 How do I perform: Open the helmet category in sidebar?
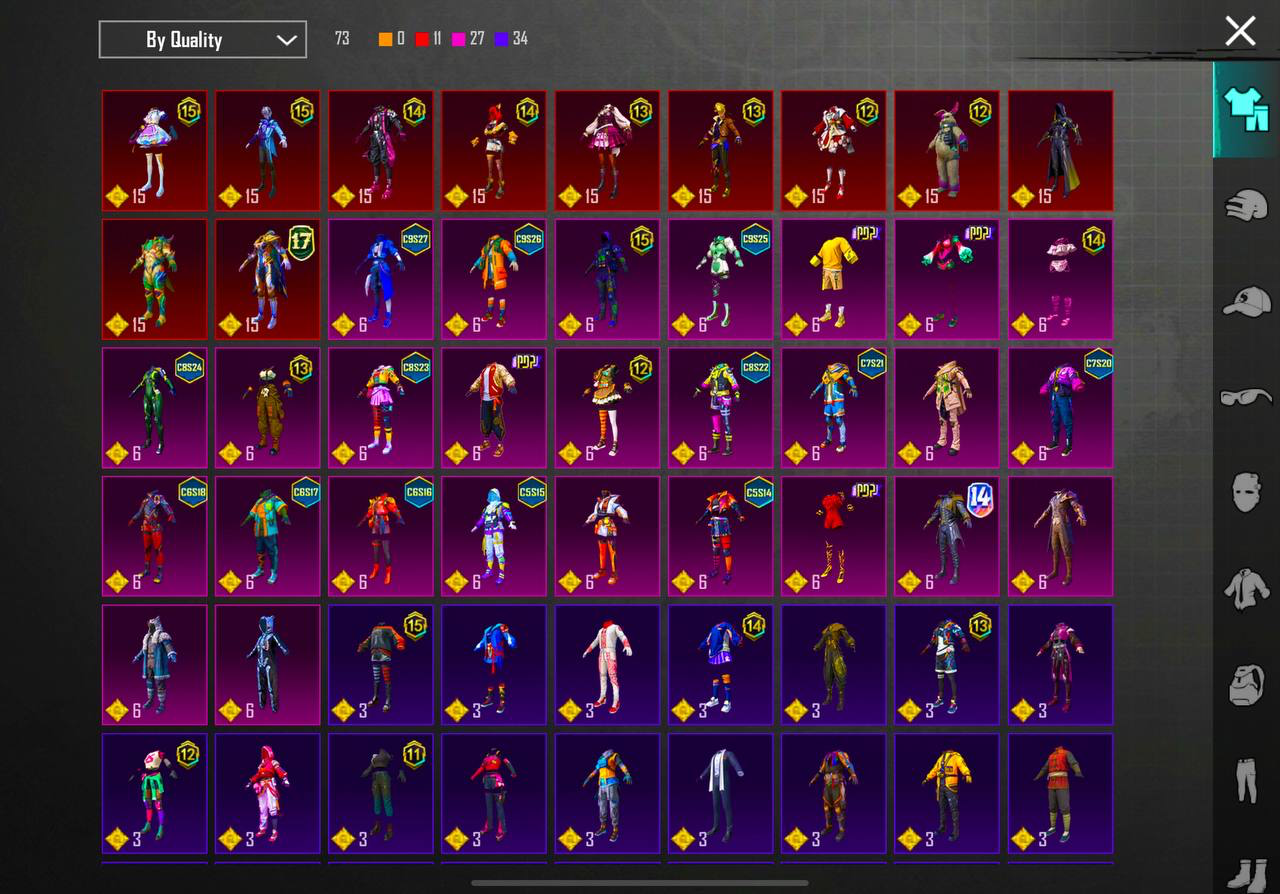point(1246,206)
